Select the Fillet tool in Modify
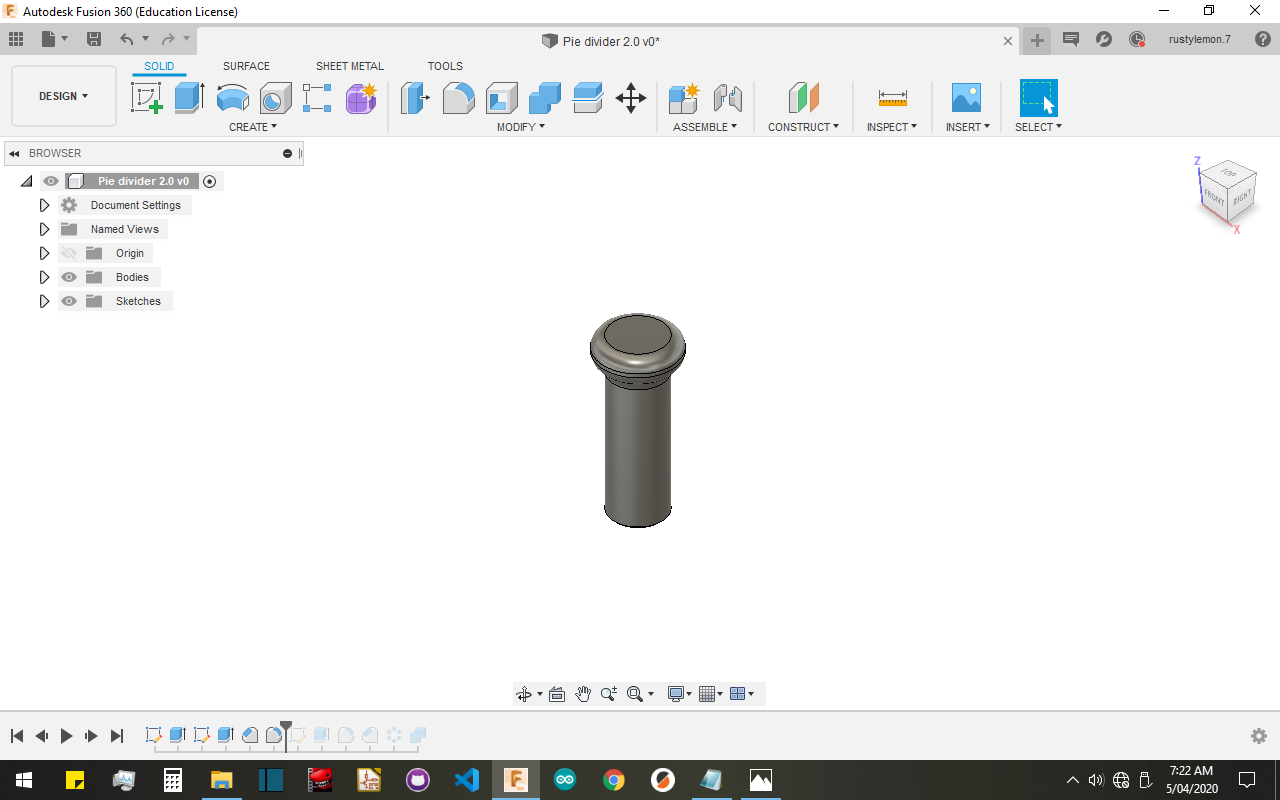Viewport: 1280px width, 800px height. [x=459, y=98]
